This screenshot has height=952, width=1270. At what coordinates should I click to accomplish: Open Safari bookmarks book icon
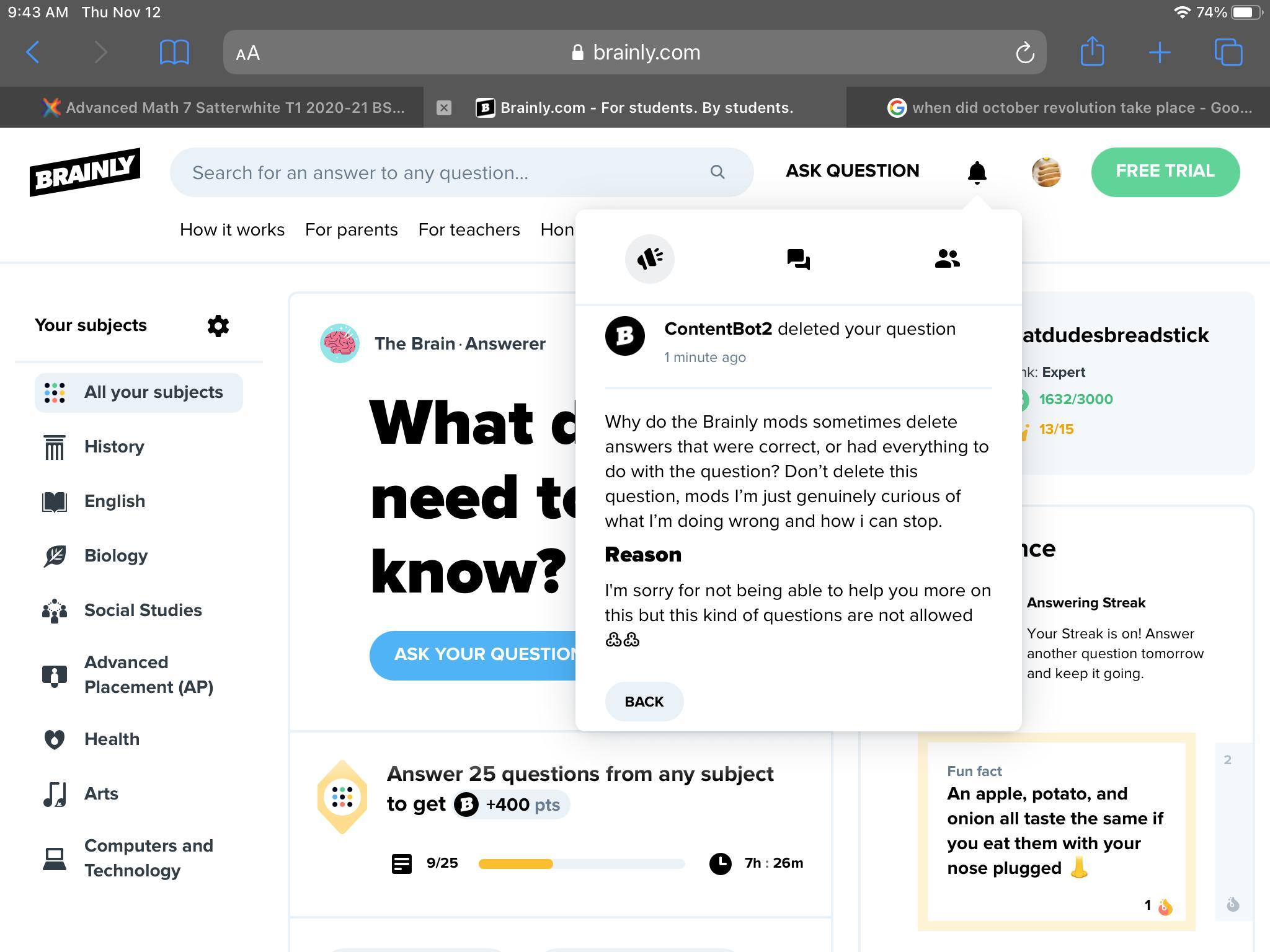(x=174, y=52)
